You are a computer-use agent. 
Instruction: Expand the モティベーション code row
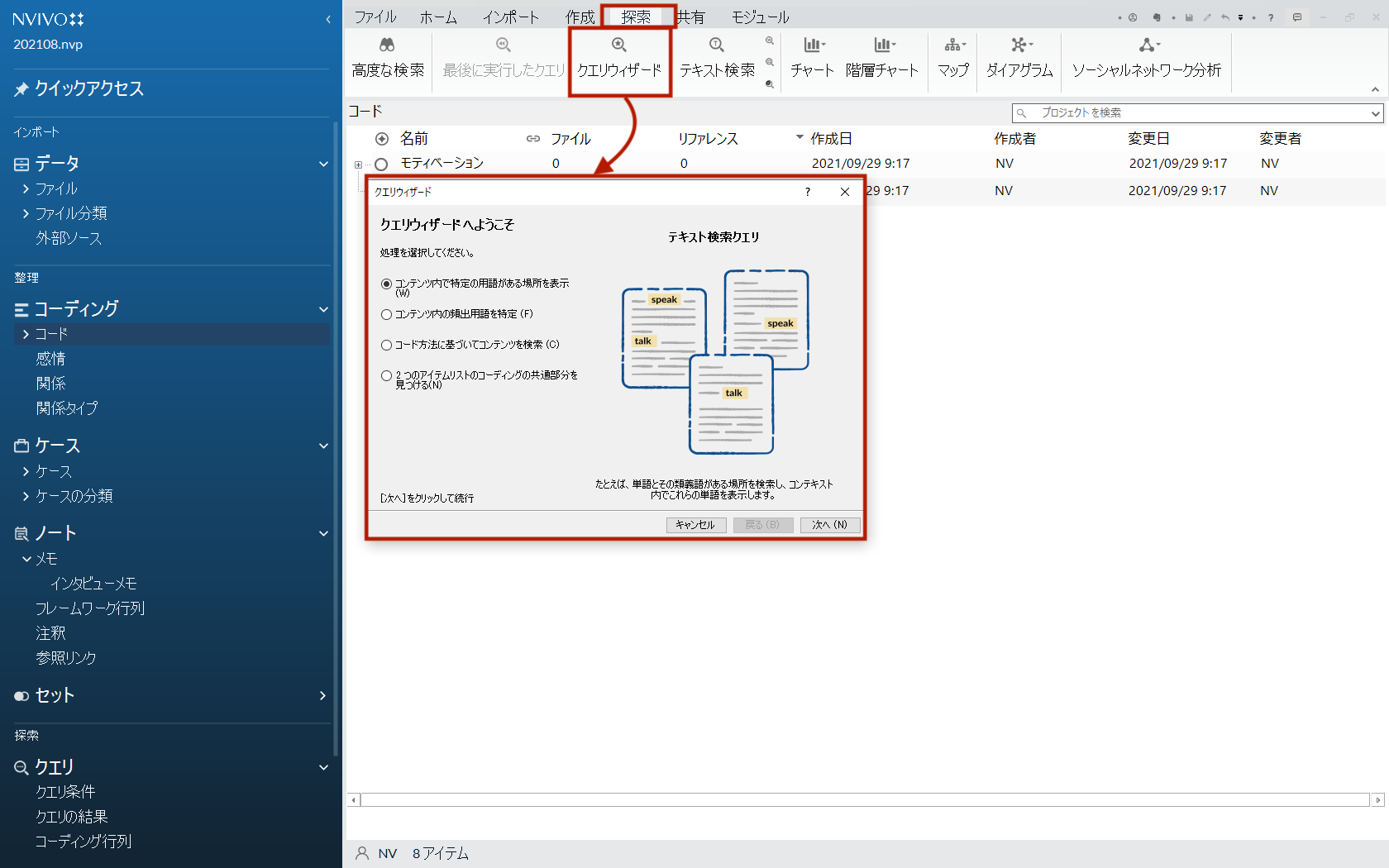[358, 165]
